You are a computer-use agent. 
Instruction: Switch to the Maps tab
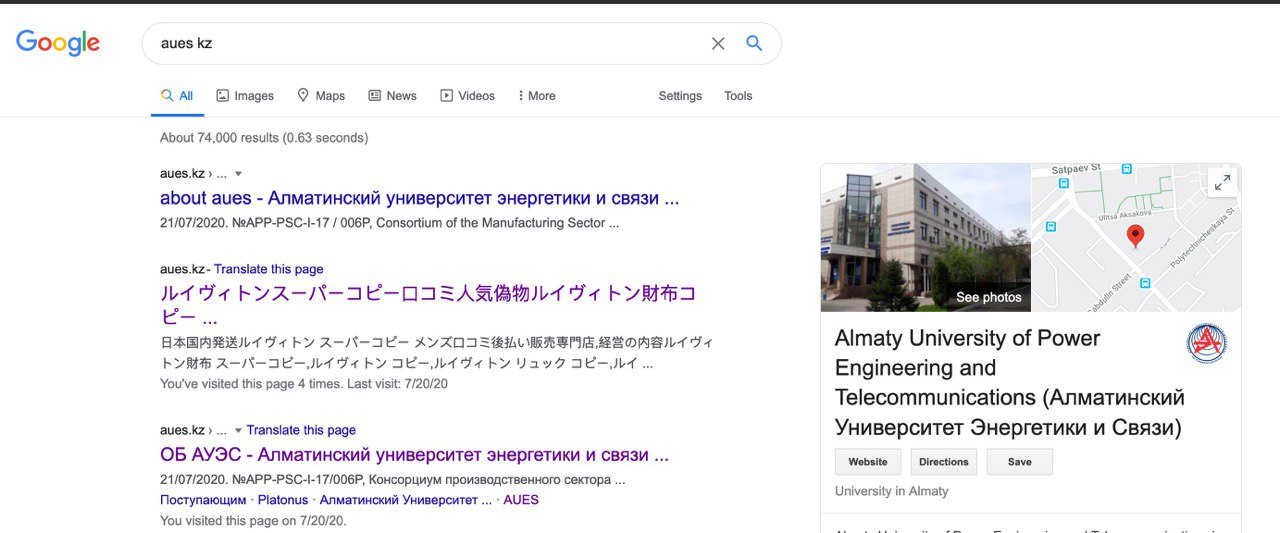click(x=321, y=96)
